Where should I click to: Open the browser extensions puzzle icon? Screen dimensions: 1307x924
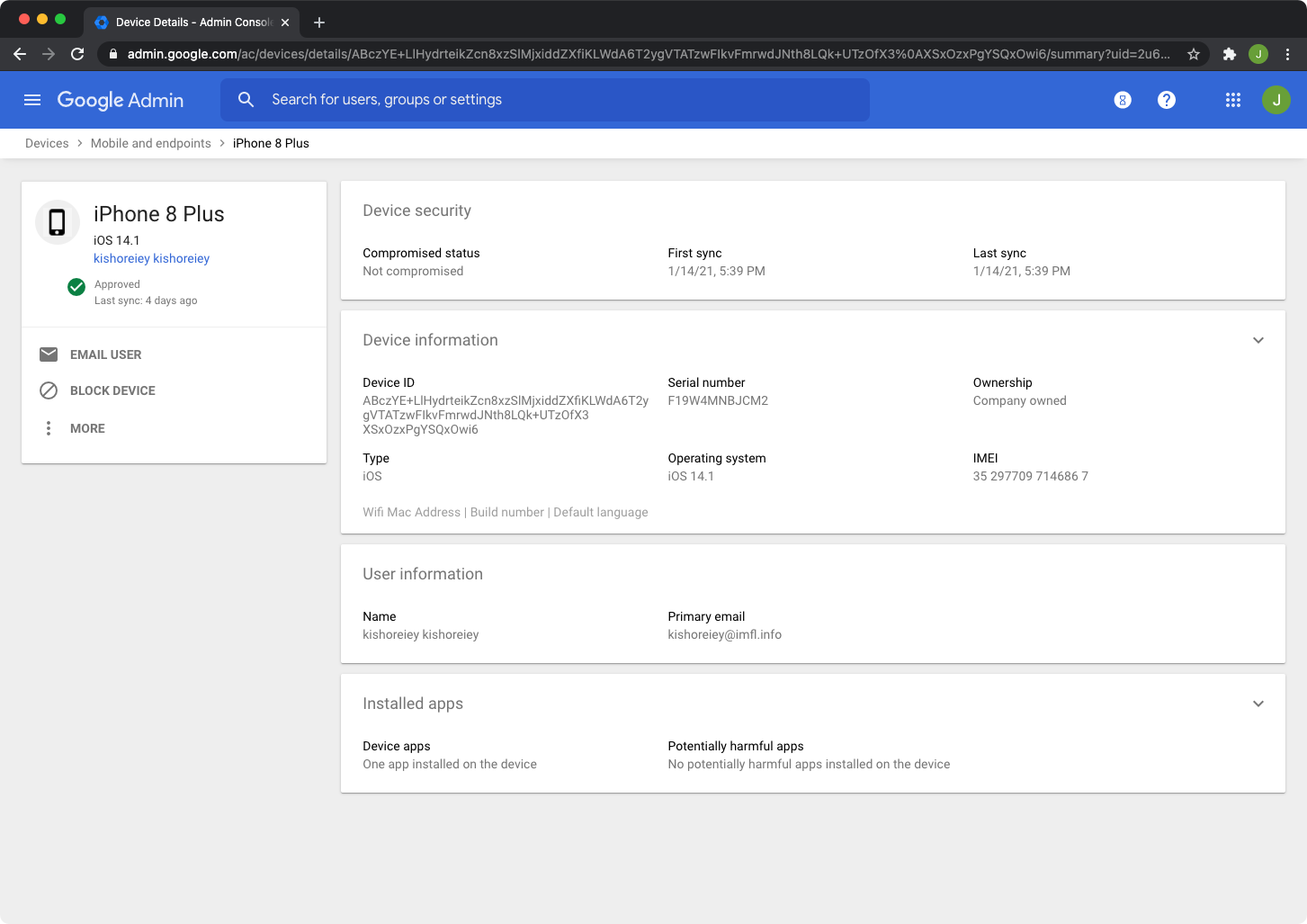(x=1230, y=54)
